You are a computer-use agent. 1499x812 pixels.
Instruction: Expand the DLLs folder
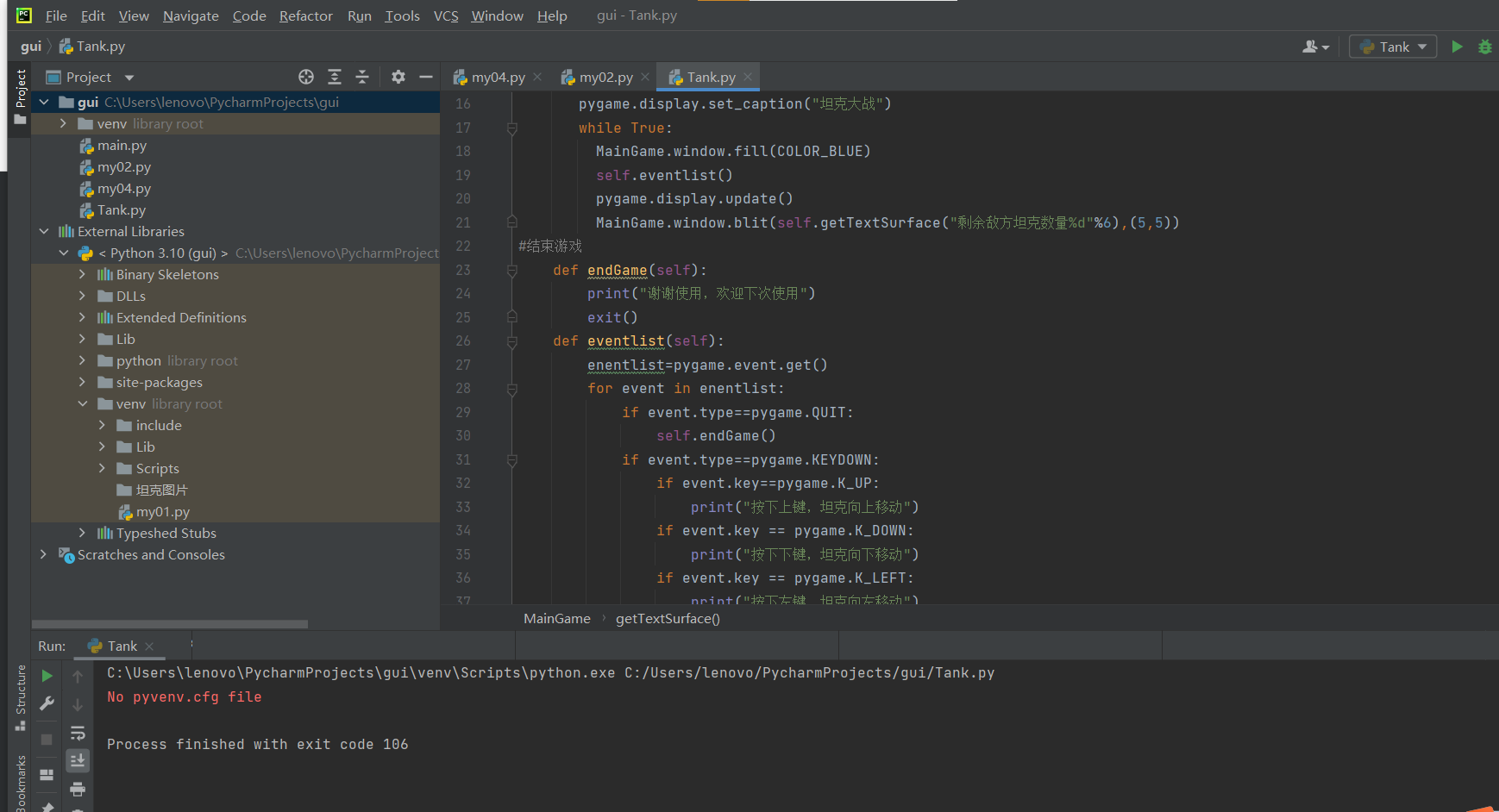tap(82, 296)
